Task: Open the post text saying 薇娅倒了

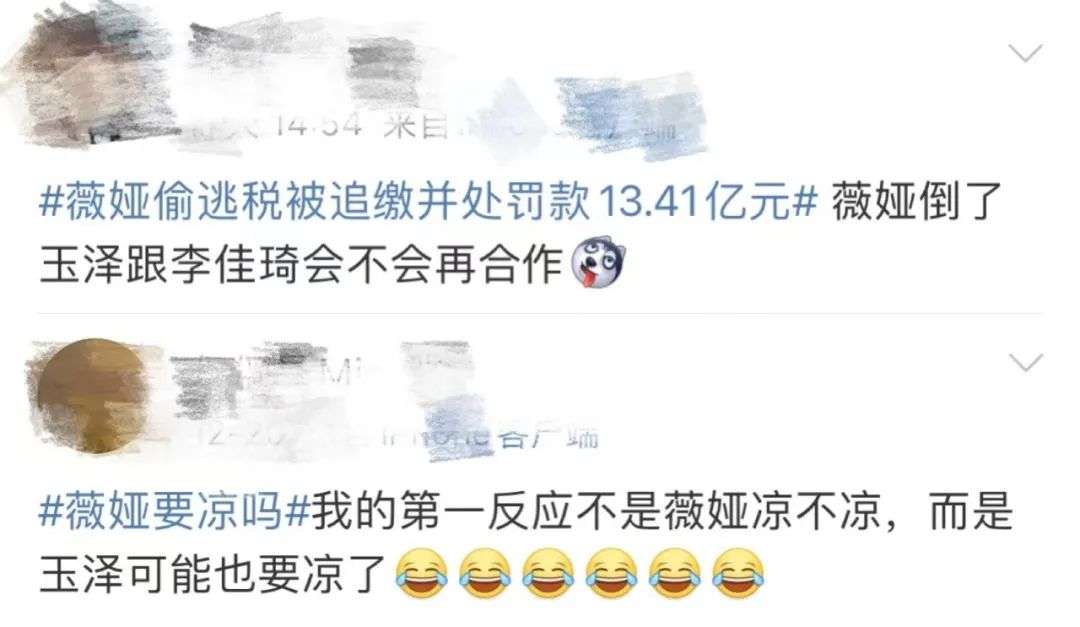Action: coord(917,202)
